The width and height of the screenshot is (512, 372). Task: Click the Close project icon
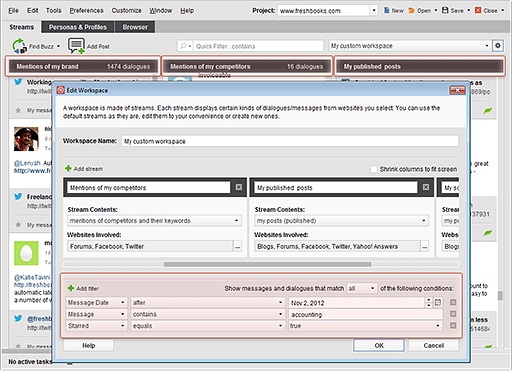pyautogui.click(x=478, y=11)
